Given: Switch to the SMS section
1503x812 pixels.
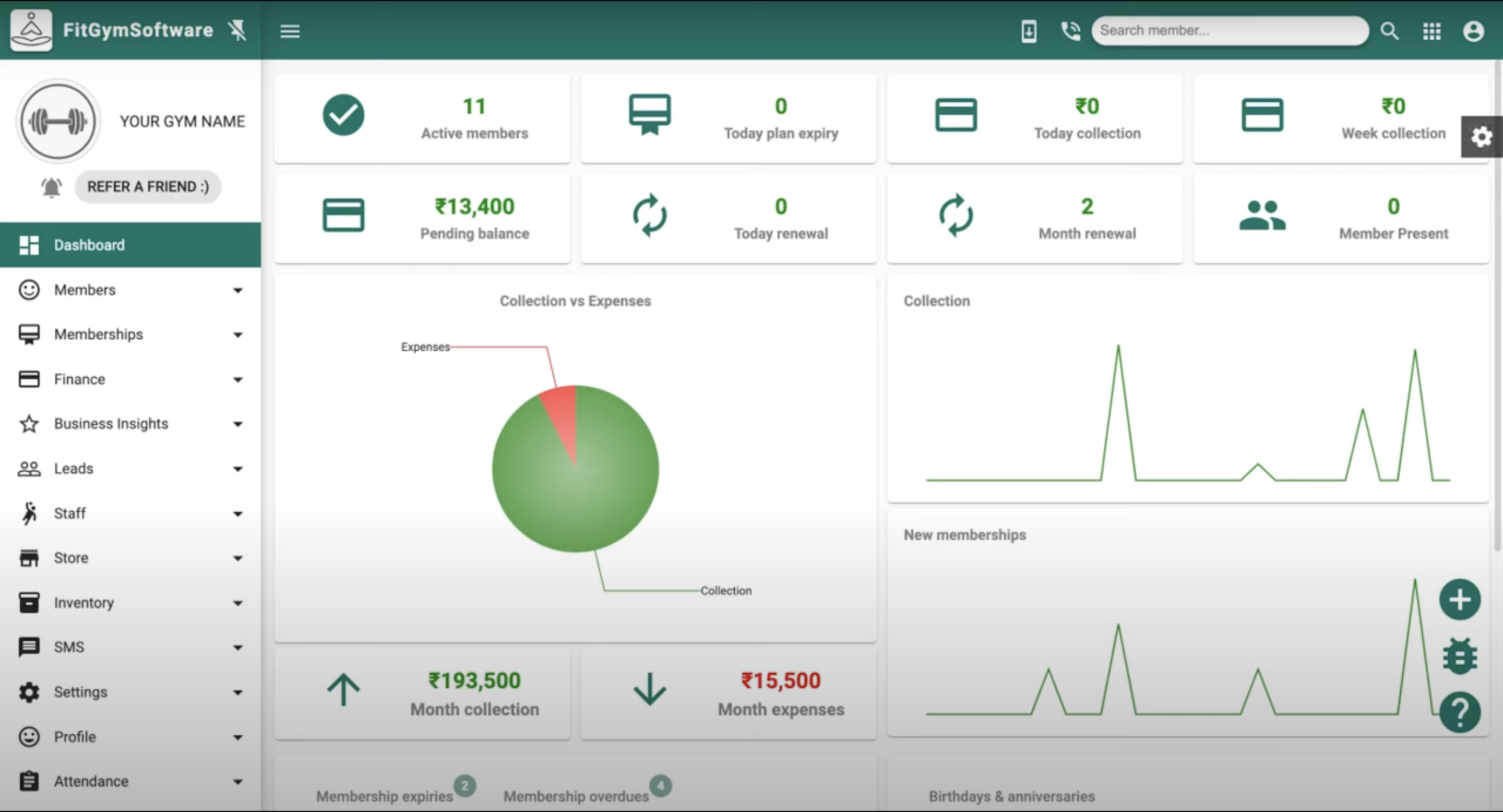Looking at the screenshot, I should click(68, 647).
